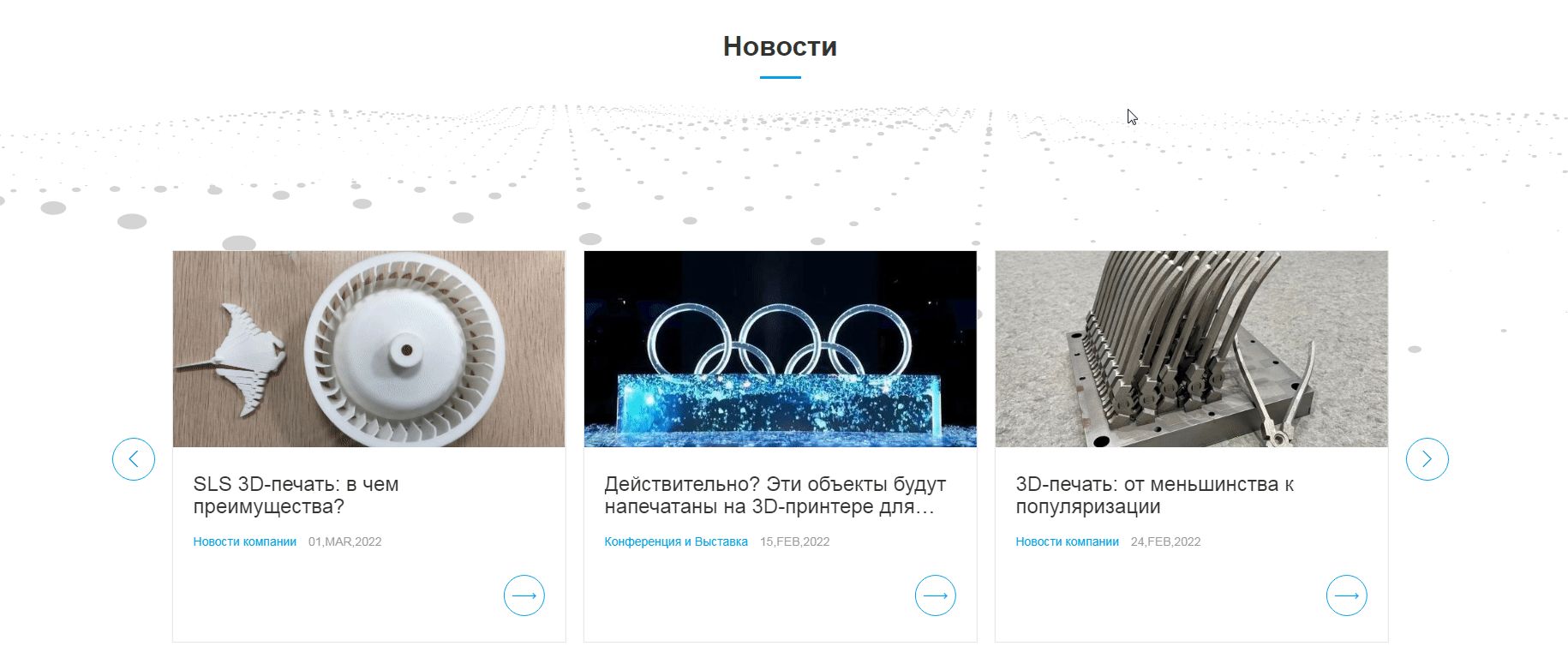
Task: Open the Olympic rings image
Action: point(780,349)
